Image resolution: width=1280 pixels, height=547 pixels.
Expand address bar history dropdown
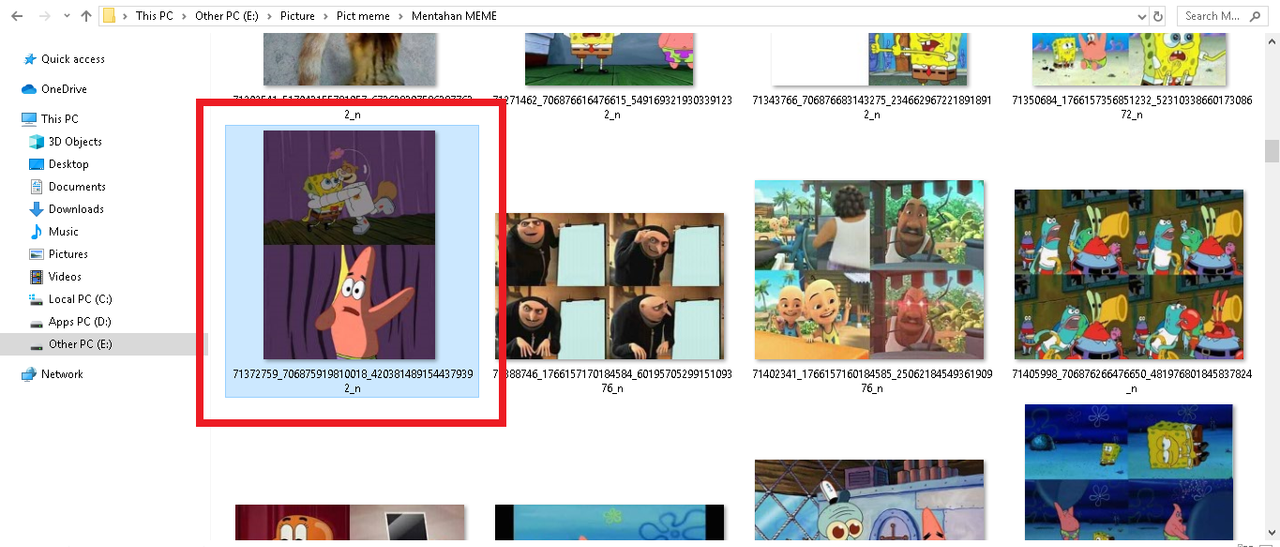pyautogui.click(x=1141, y=16)
